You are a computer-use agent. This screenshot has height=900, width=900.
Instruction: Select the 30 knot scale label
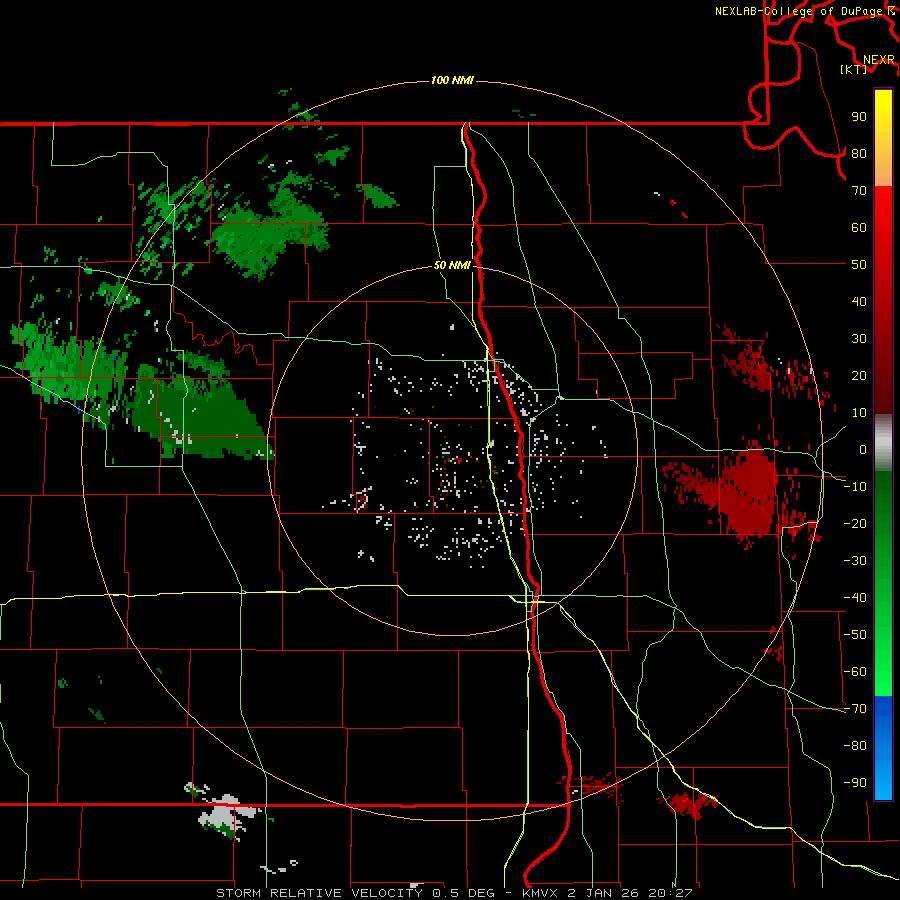tap(859, 339)
